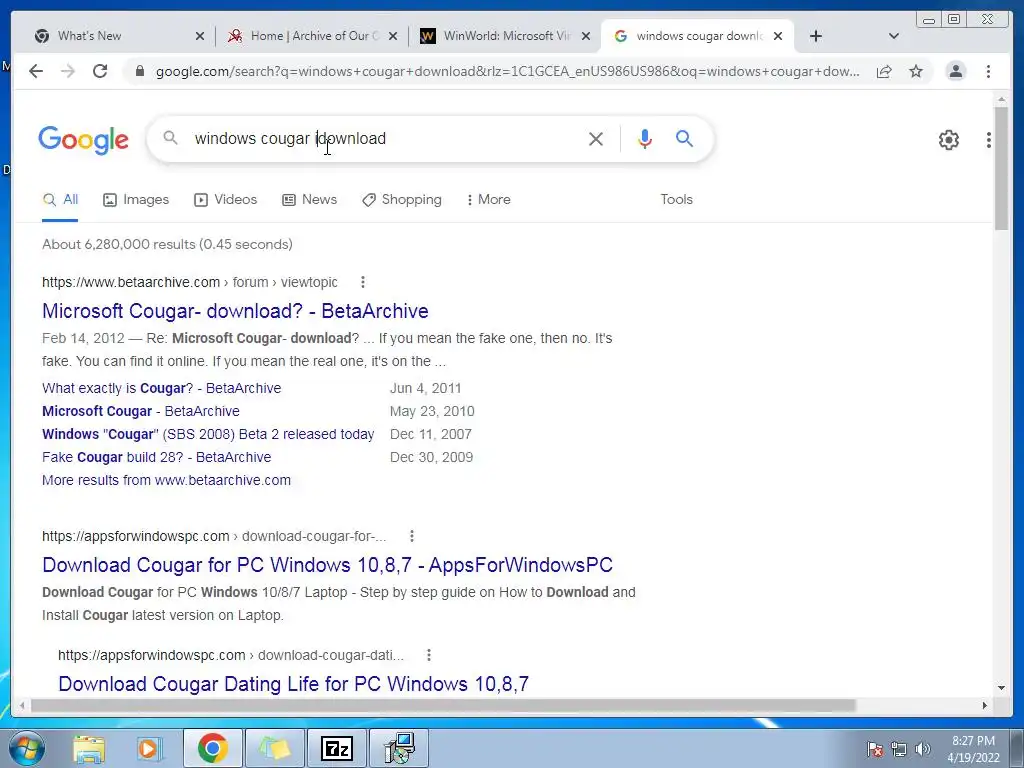Start voice search with microphone
This screenshot has width=1024, height=768.
coord(645,139)
